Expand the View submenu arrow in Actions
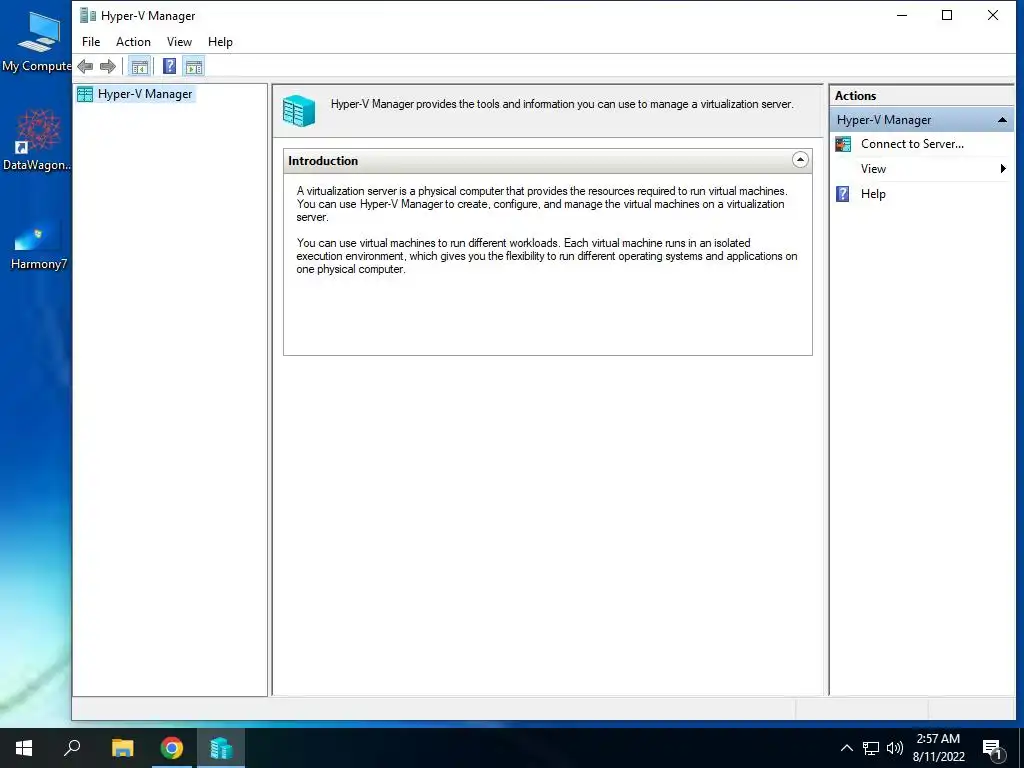1024x768 pixels. 1003,168
